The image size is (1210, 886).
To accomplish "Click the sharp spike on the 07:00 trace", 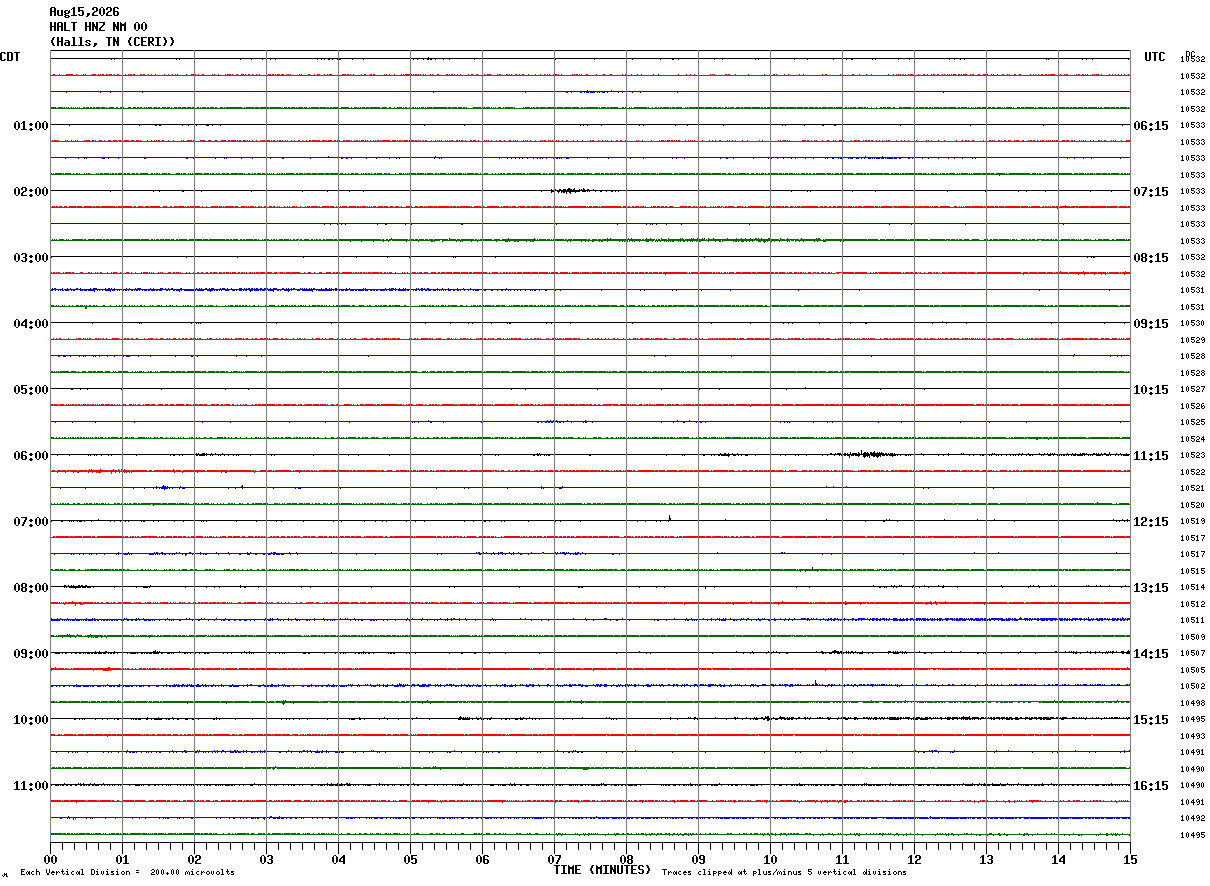I will point(669,517).
